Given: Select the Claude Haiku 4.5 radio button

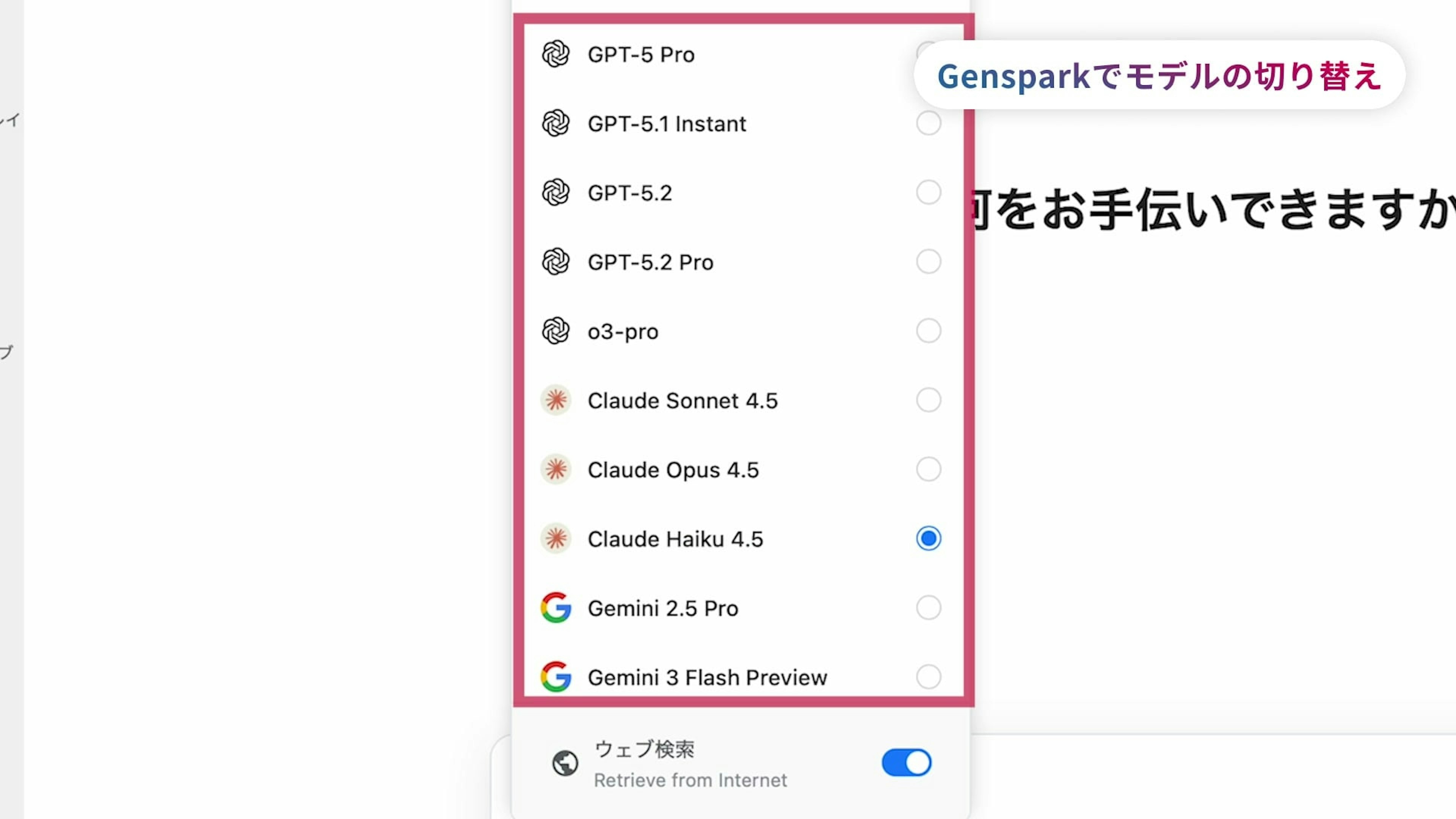Looking at the screenshot, I should (x=929, y=538).
